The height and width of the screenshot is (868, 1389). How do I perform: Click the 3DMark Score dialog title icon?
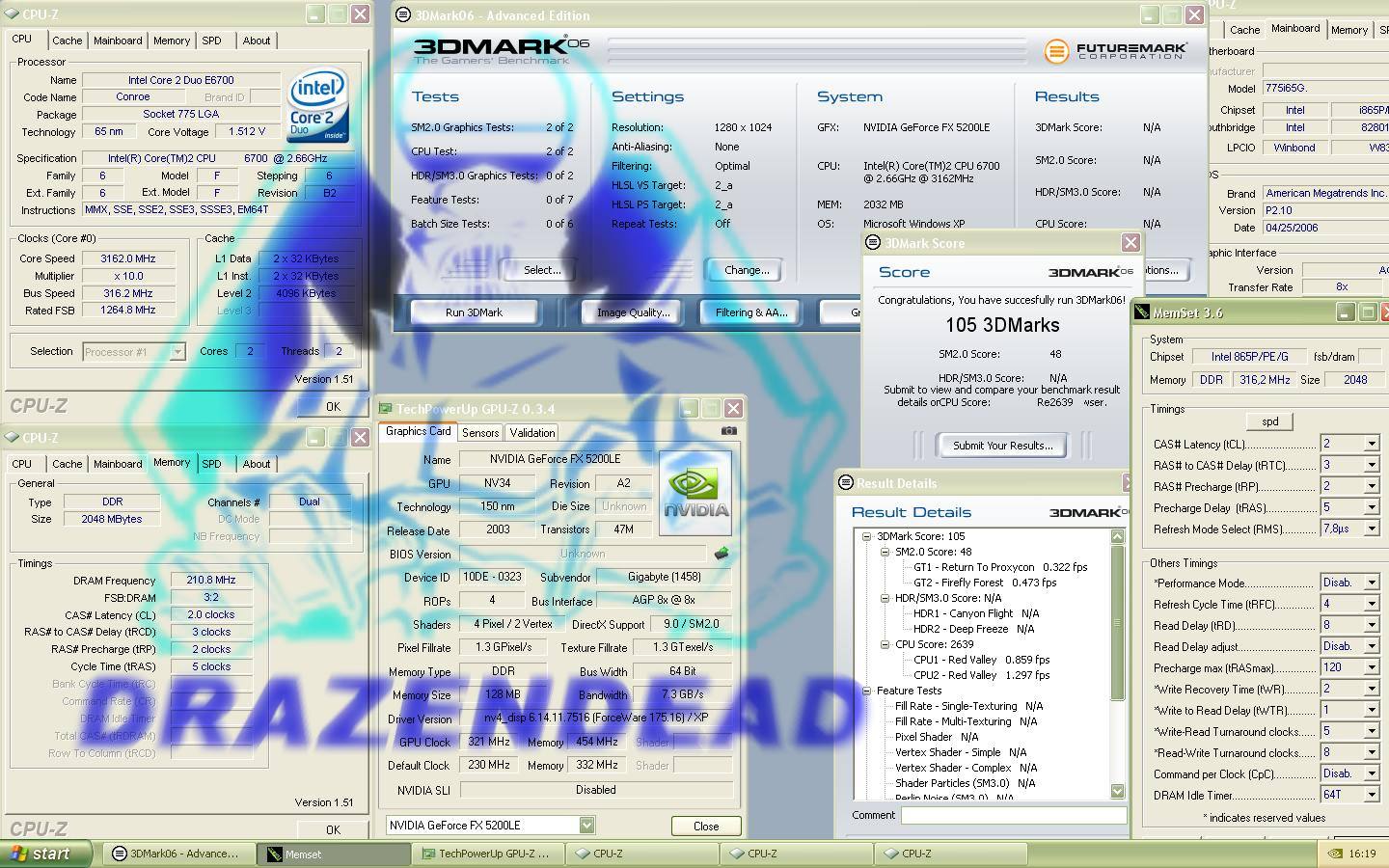pyautogui.click(x=873, y=243)
